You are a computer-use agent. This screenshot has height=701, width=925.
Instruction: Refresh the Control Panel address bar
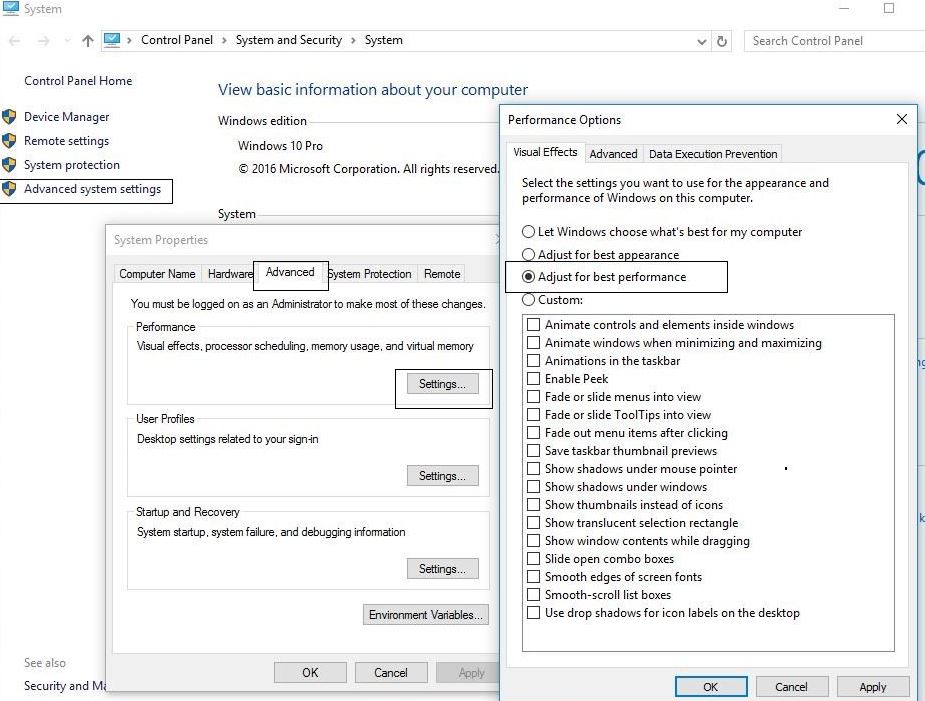722,41
